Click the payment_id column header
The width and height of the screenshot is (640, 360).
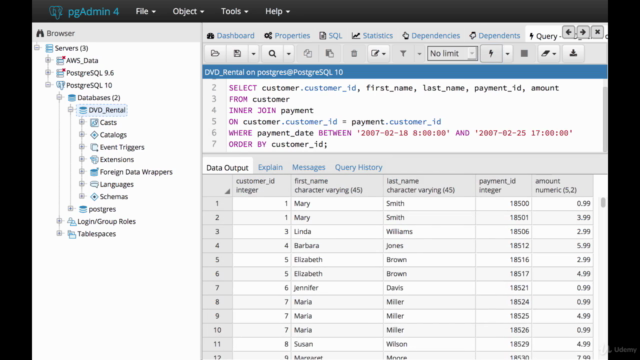coord(504,185)
